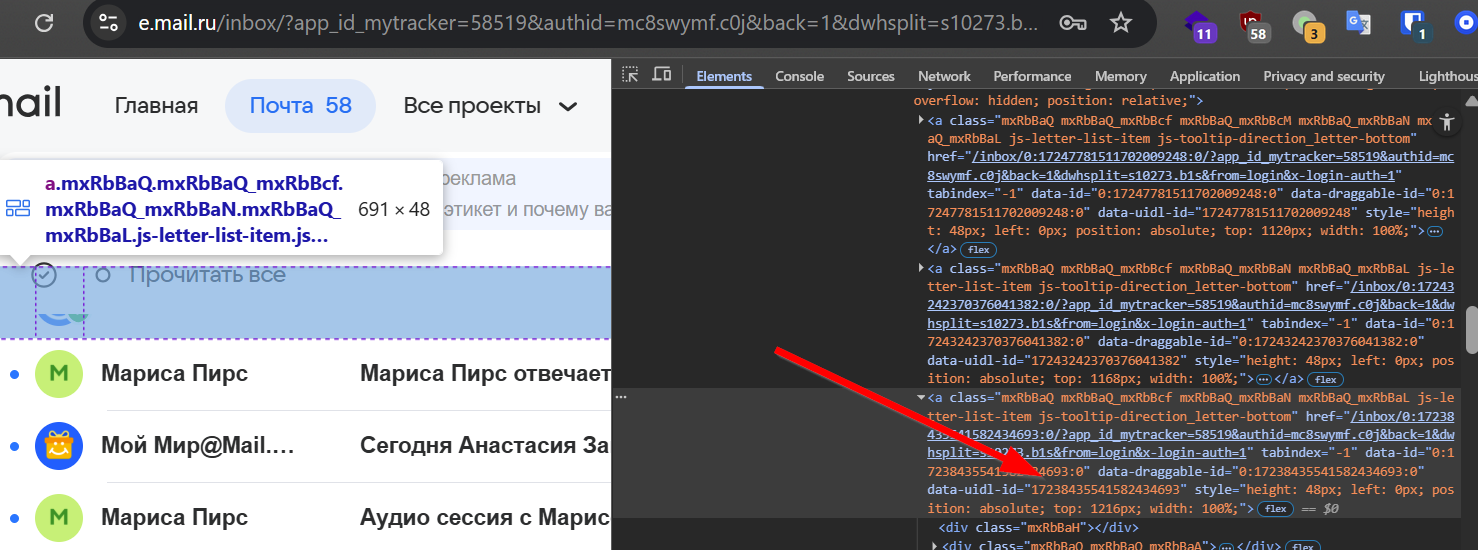Bookmark this page with the star icon

pyautogui.click(x=1122, y=23)
